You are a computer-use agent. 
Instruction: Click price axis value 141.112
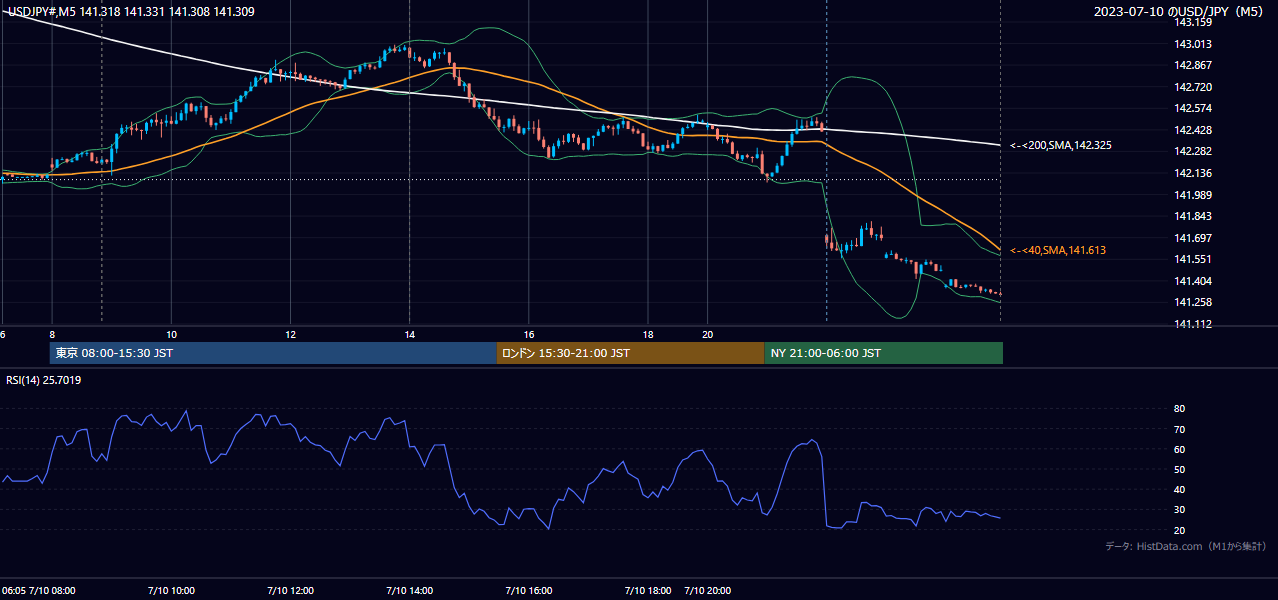[x=1192, y=324]
